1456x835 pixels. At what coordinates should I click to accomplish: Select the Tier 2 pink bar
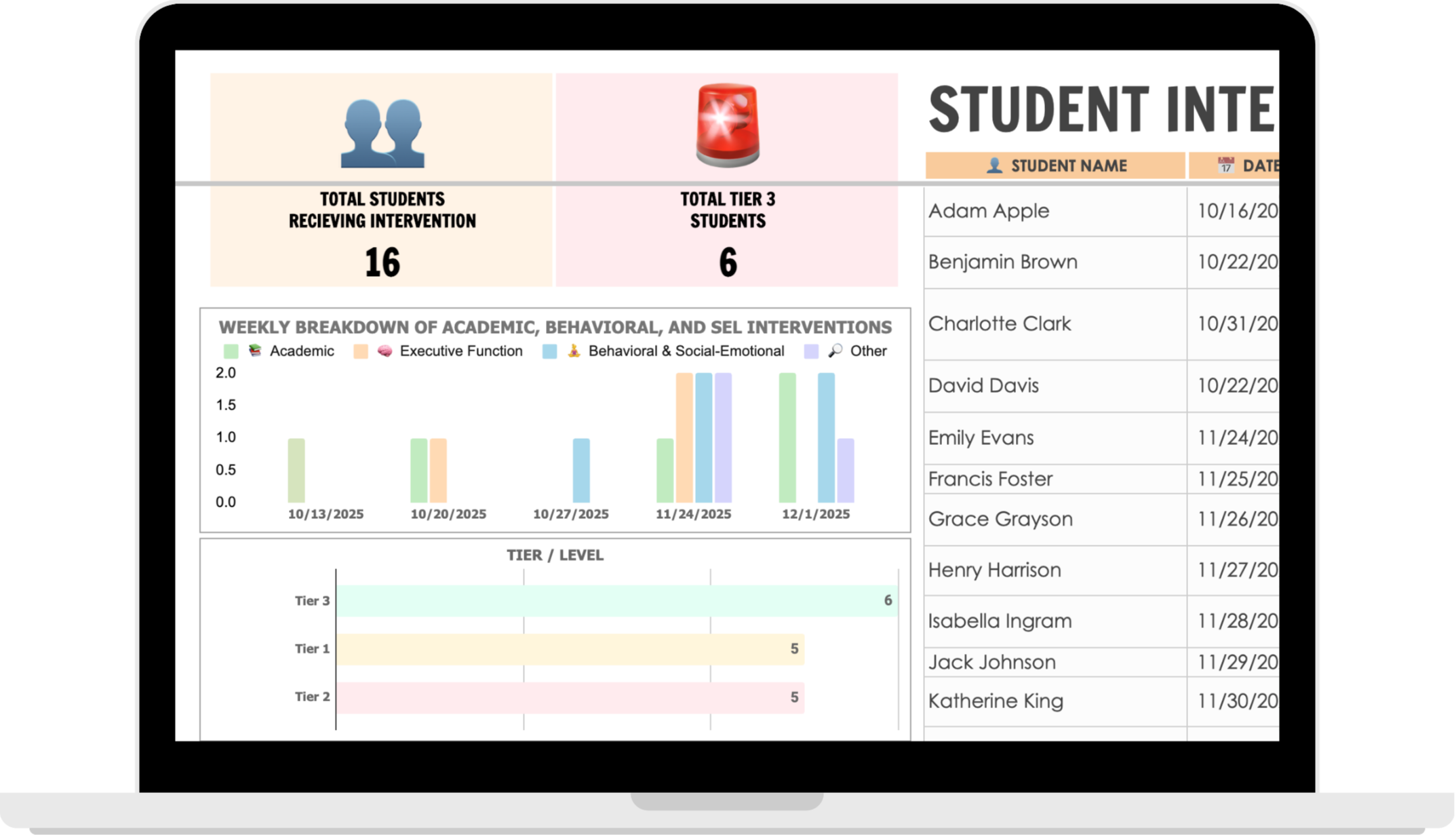(x=570, y=697)
